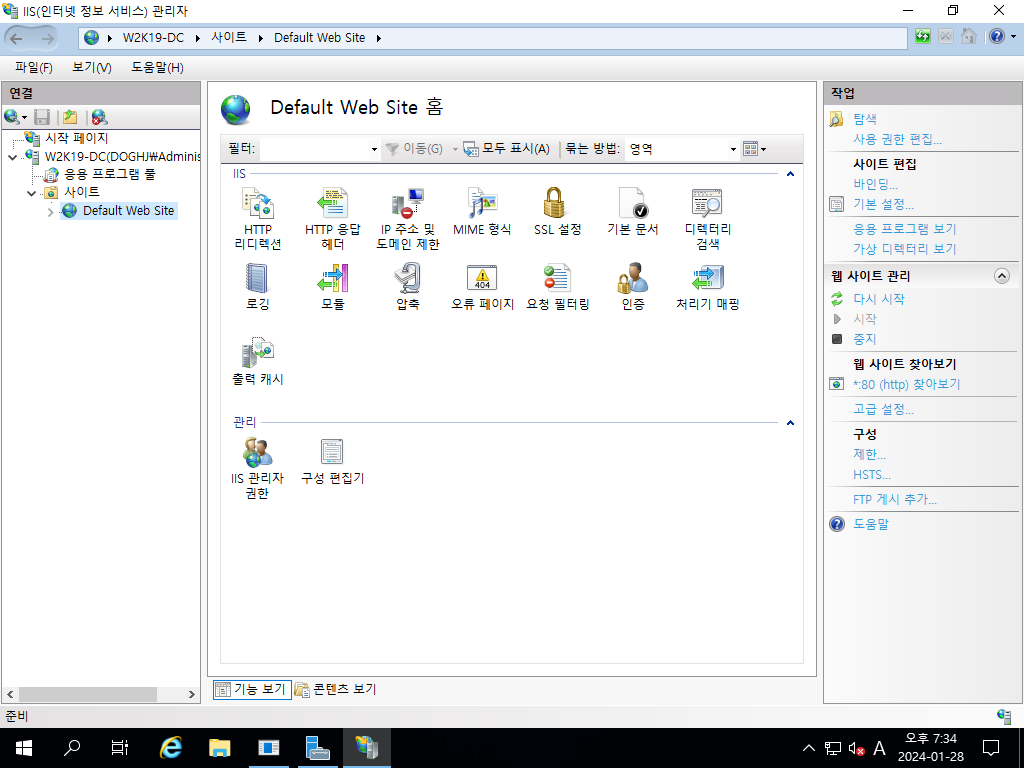
Task: Open the 기본 설정 link
Action: click(883, 204)
